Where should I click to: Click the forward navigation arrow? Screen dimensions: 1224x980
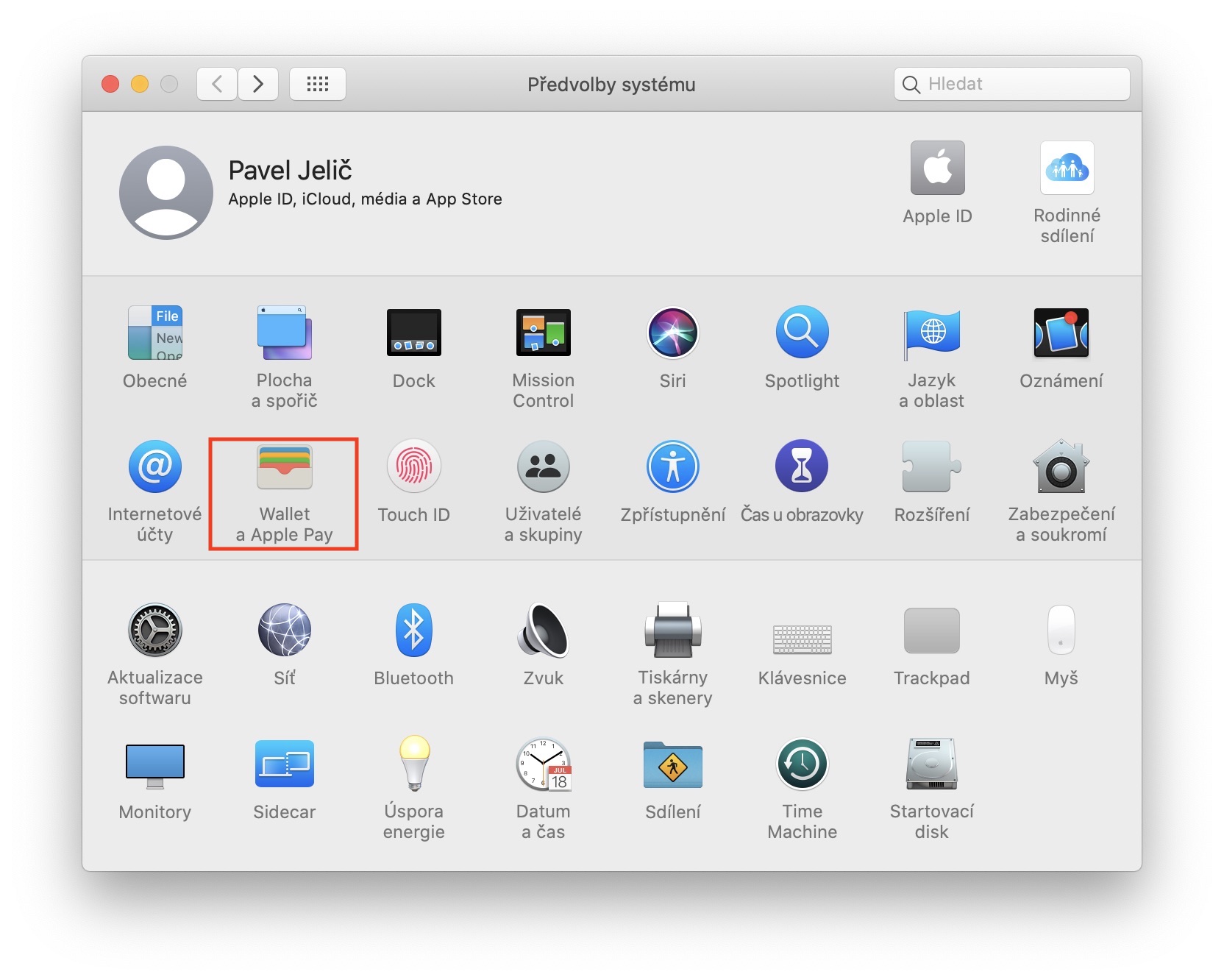pos(258,84)
